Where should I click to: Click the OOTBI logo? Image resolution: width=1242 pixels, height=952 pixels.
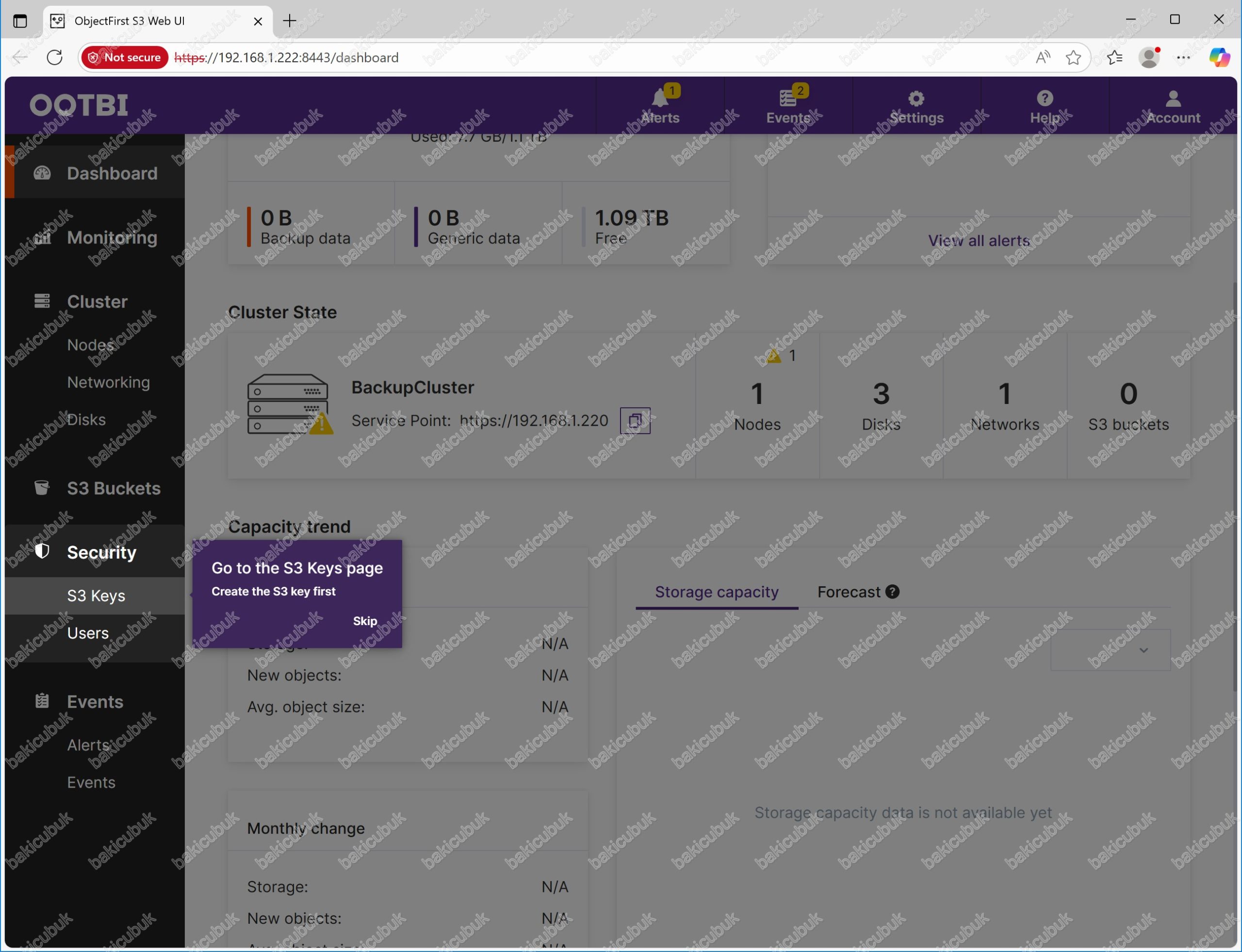[x=79, y=105]
